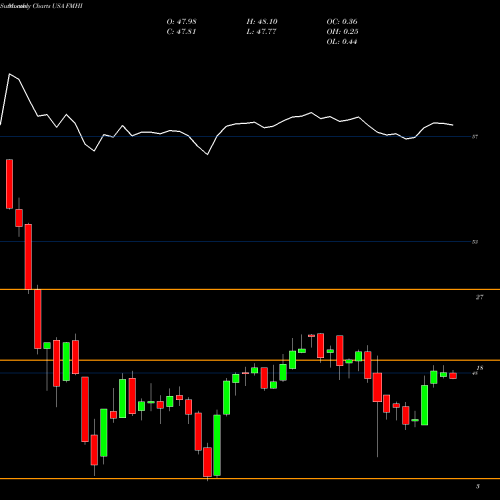Click the 27 label under orange line
This screenshot has height=500, width=500.
(x=479, y=297)
